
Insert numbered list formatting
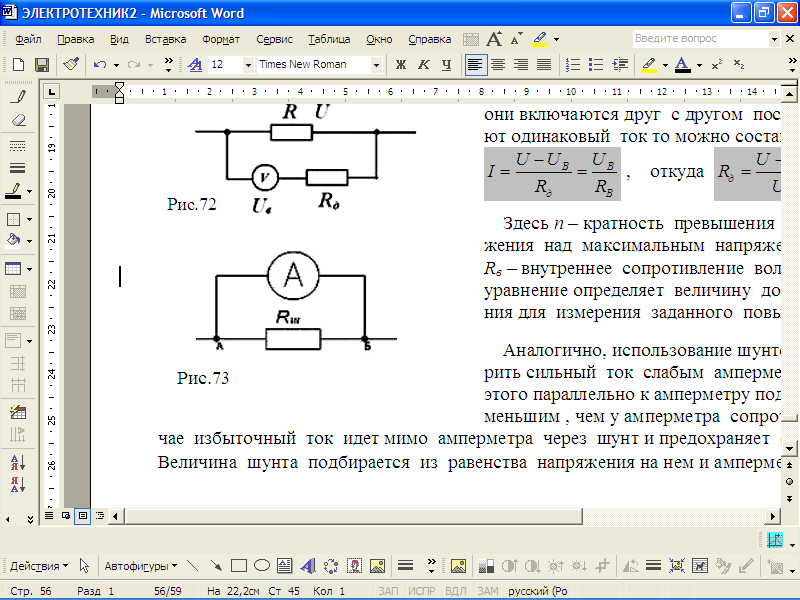573,64
